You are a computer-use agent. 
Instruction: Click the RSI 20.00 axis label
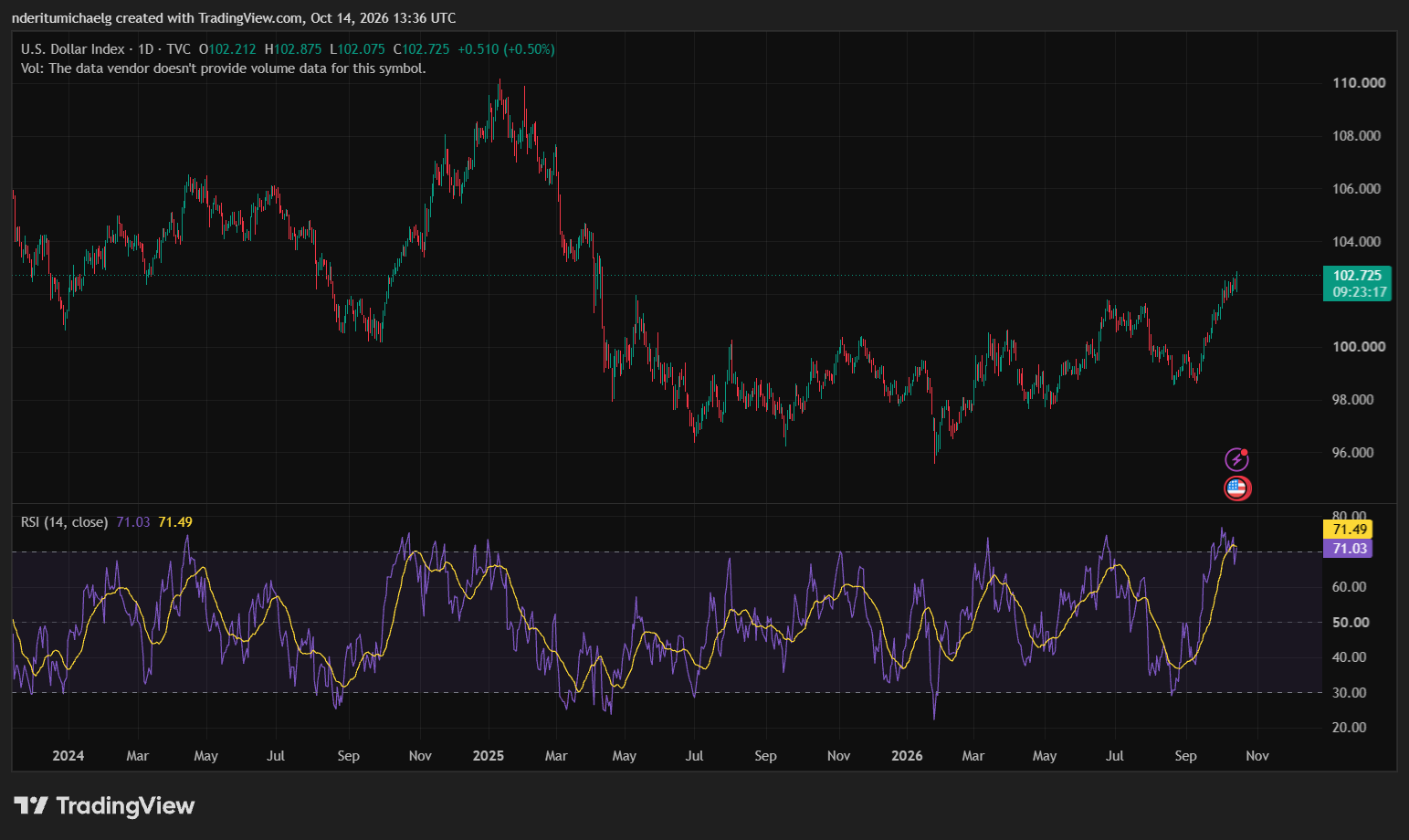1350,728
